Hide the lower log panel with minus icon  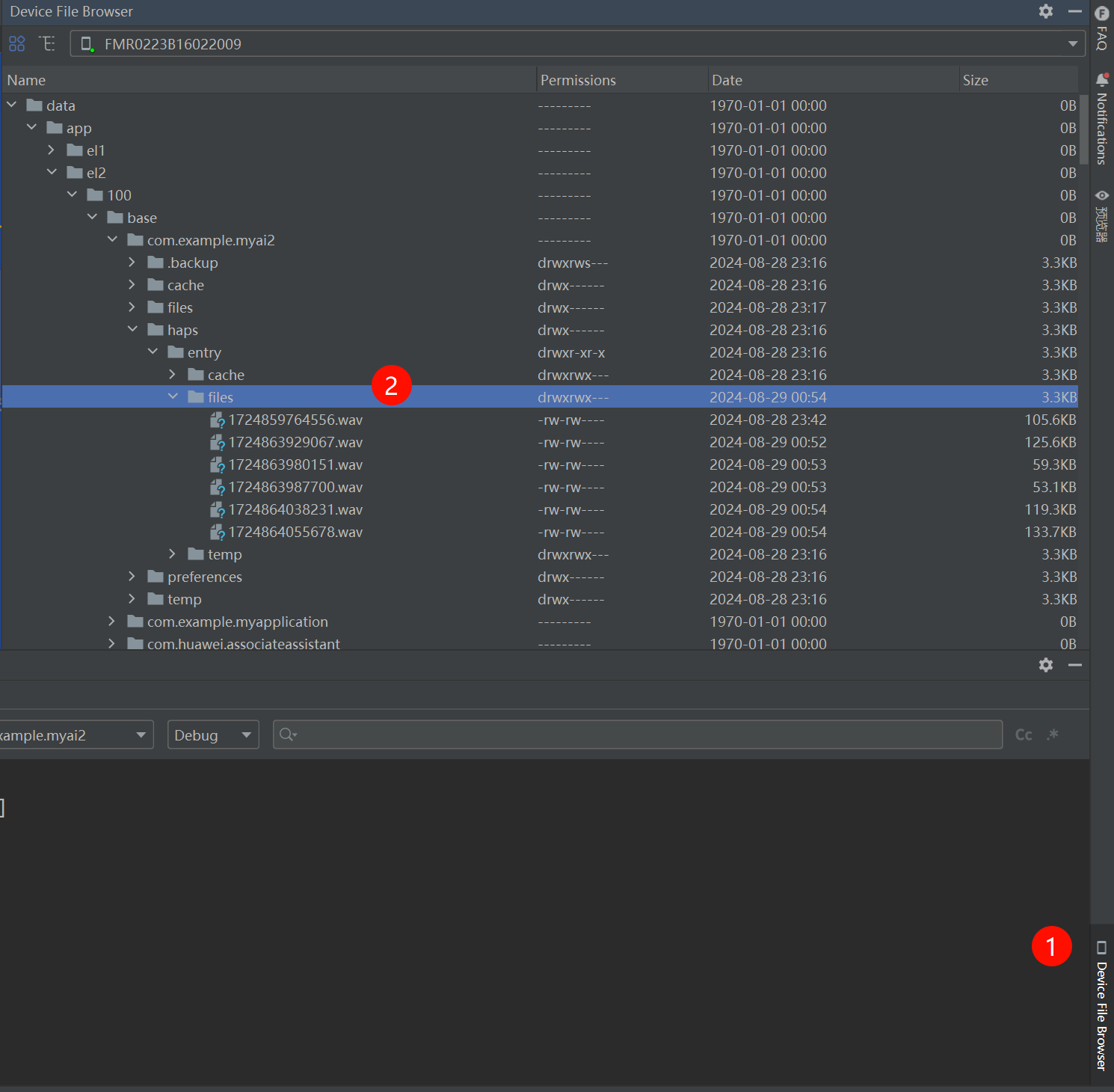(x=1075, y=665)
